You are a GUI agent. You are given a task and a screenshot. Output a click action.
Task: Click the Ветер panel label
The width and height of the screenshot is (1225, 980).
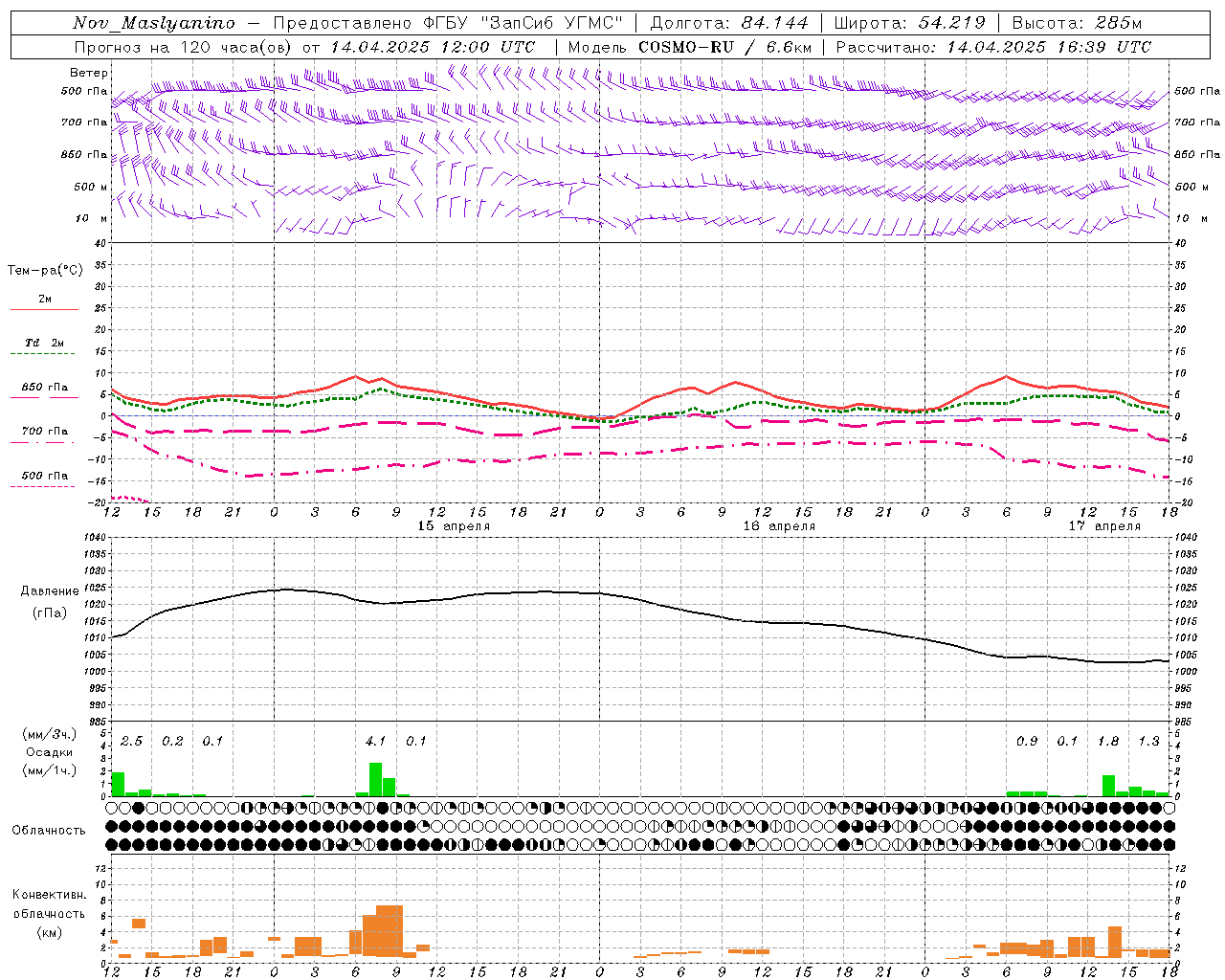(x=89, y=73)
